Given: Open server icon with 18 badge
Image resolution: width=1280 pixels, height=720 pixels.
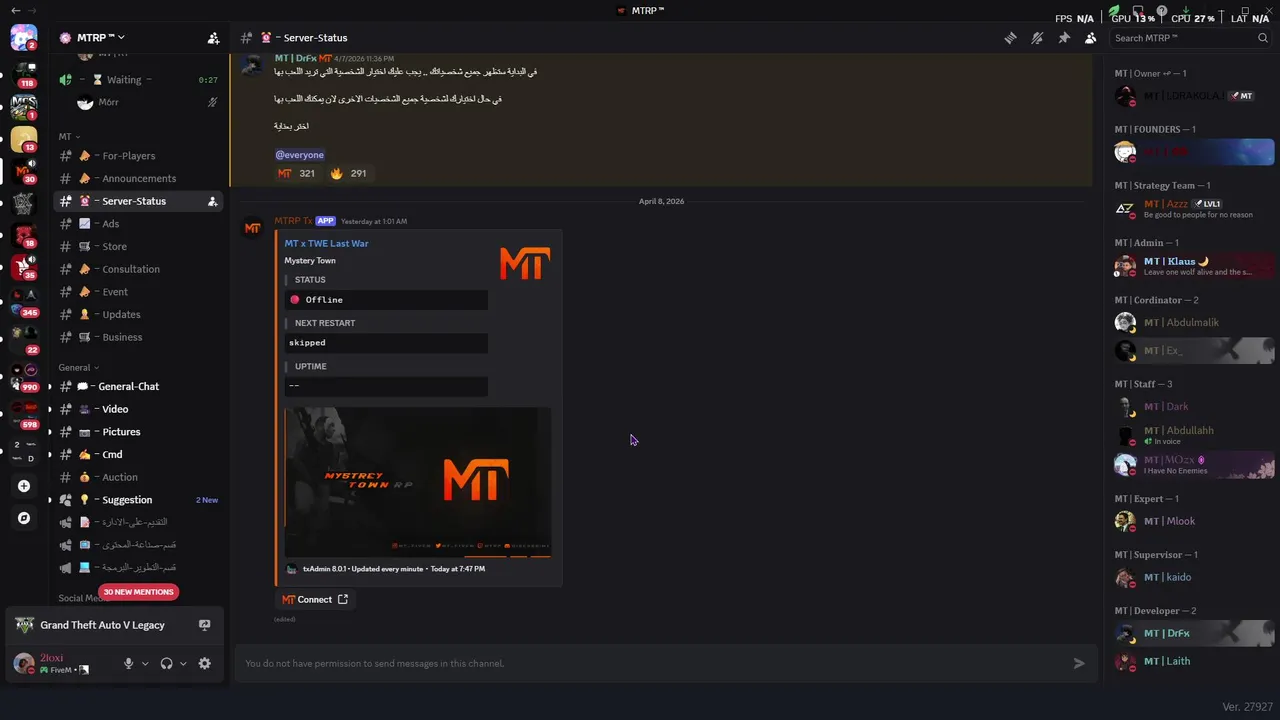Looking at the screenshot, I should pyautogui.click(x=23, y=236).
